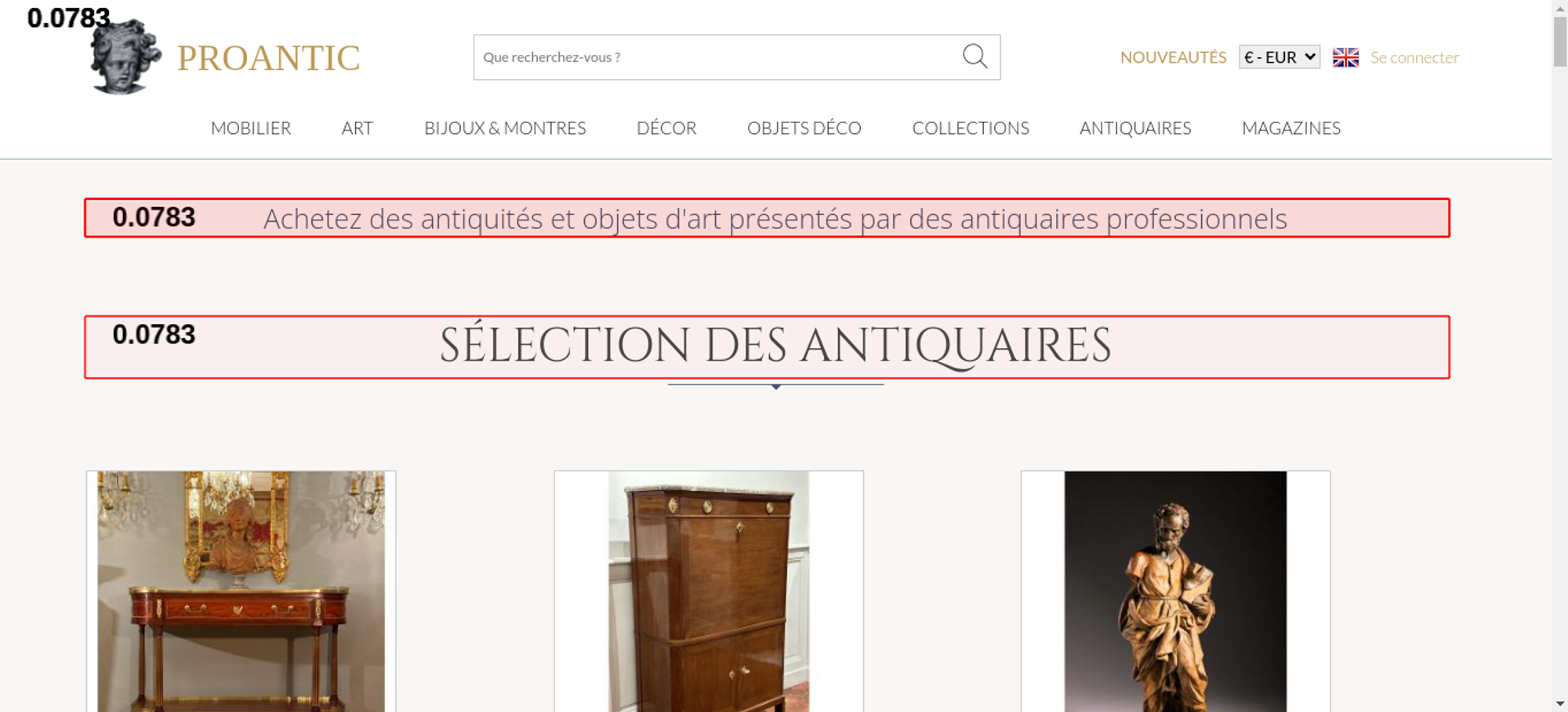Open the DÉCOR menu item
This screenshot has width=1568, height=712.
click(666, 128)
